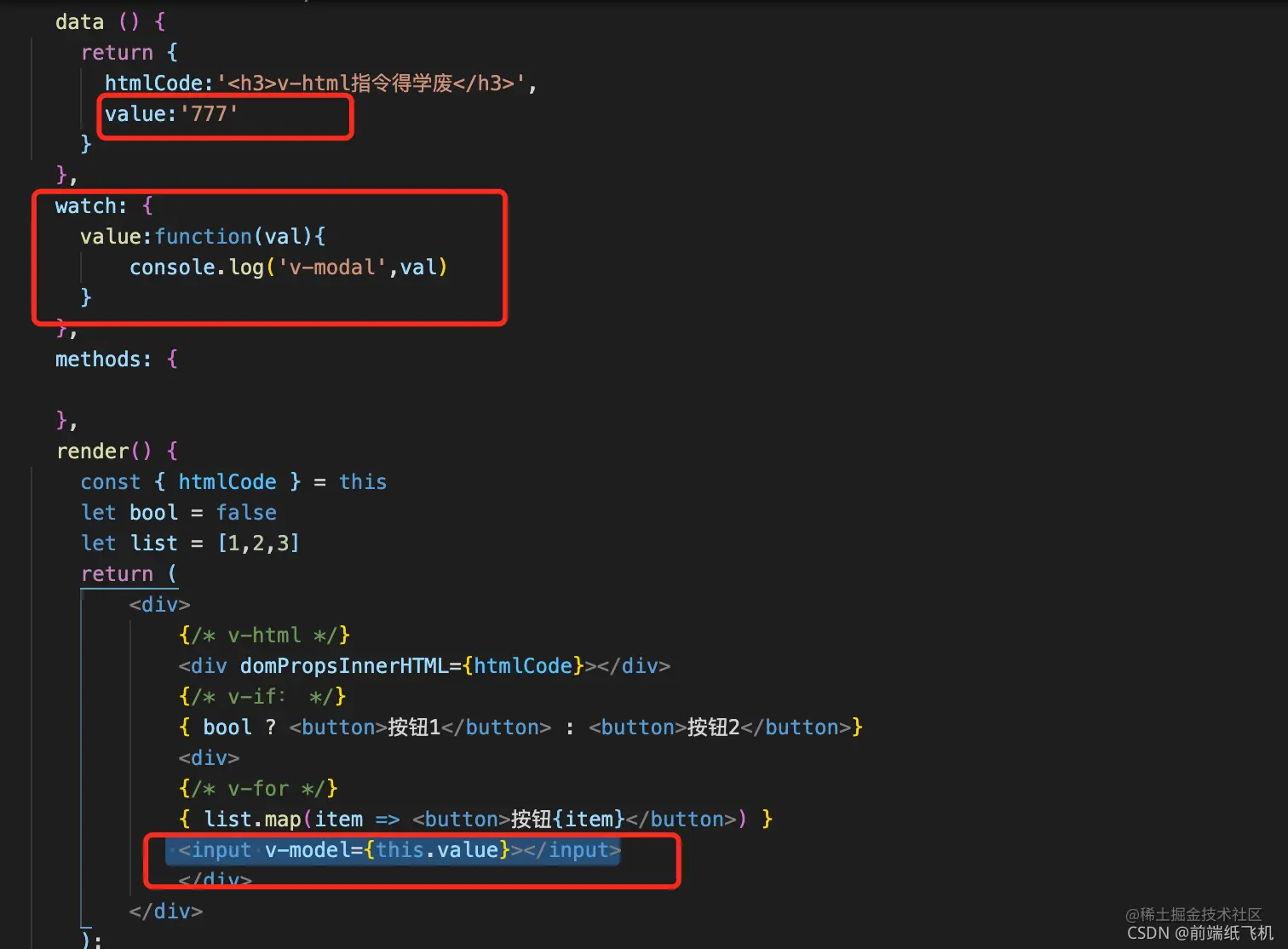
Task: Click the console.log('v-modal',val) line
Action: coord(288,267)
